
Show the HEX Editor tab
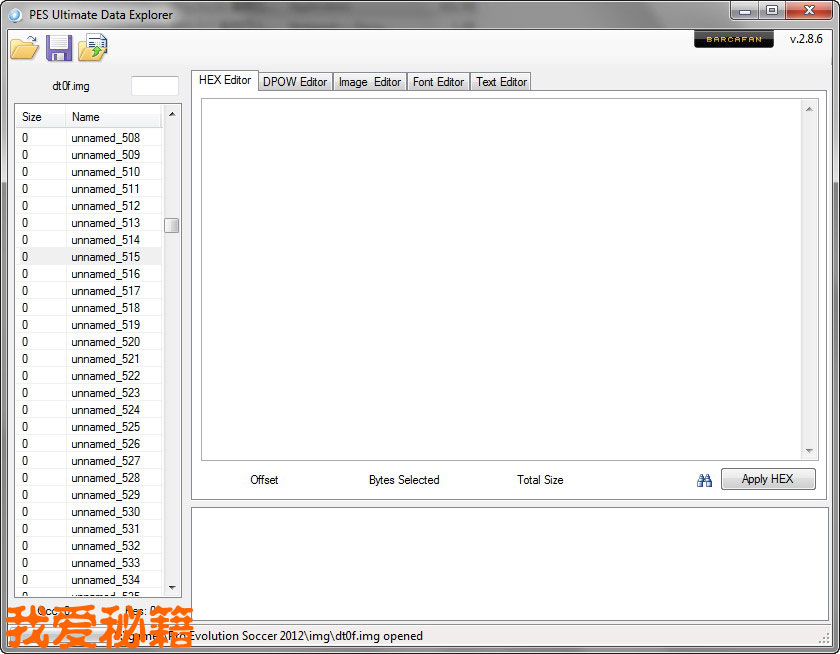click(x=225, y=80)
